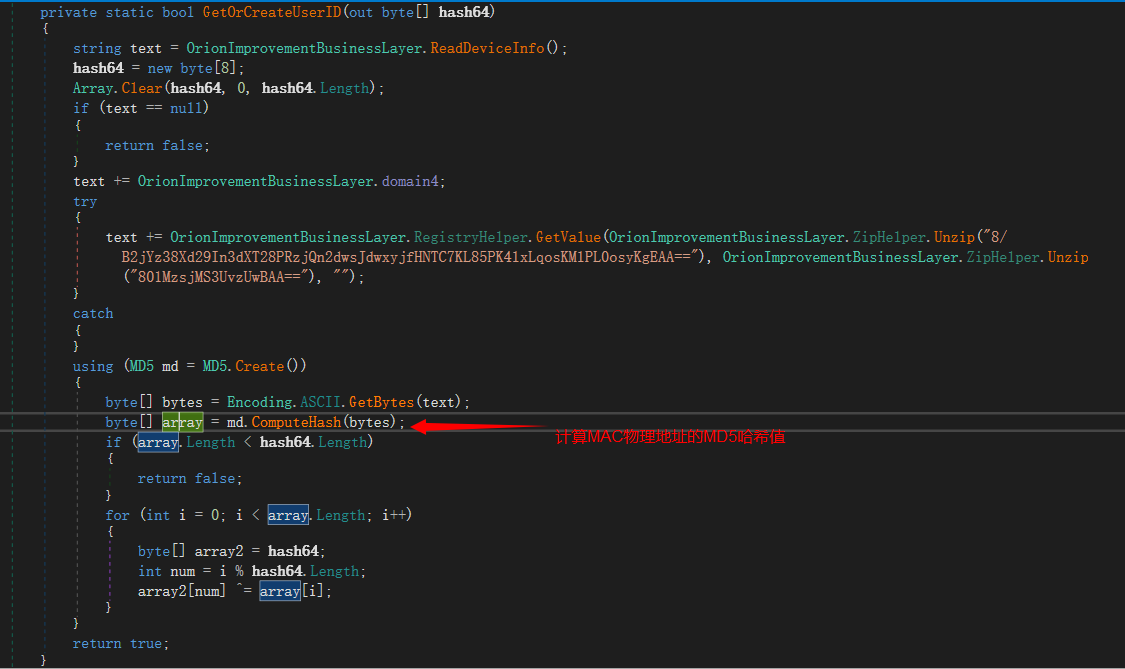Viewport: 1125px width, 669px height.
Task: Click the 'catch' keyword
Action: [93, 313]
